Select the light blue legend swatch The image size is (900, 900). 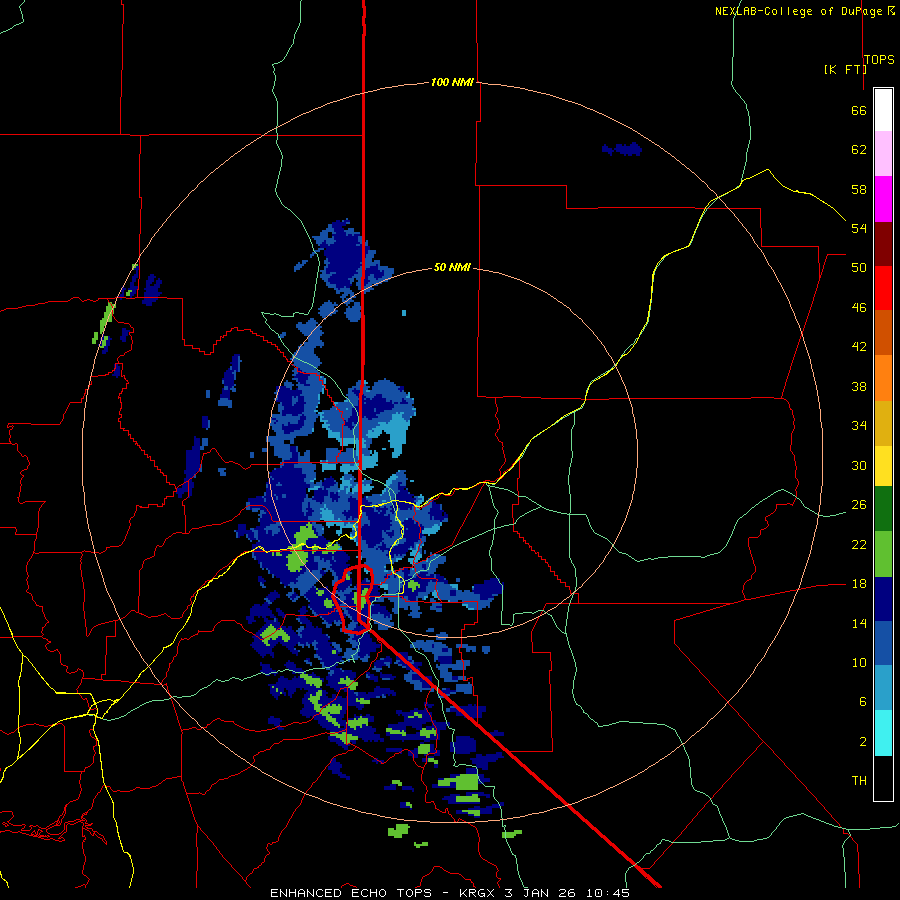pos(883,688)
